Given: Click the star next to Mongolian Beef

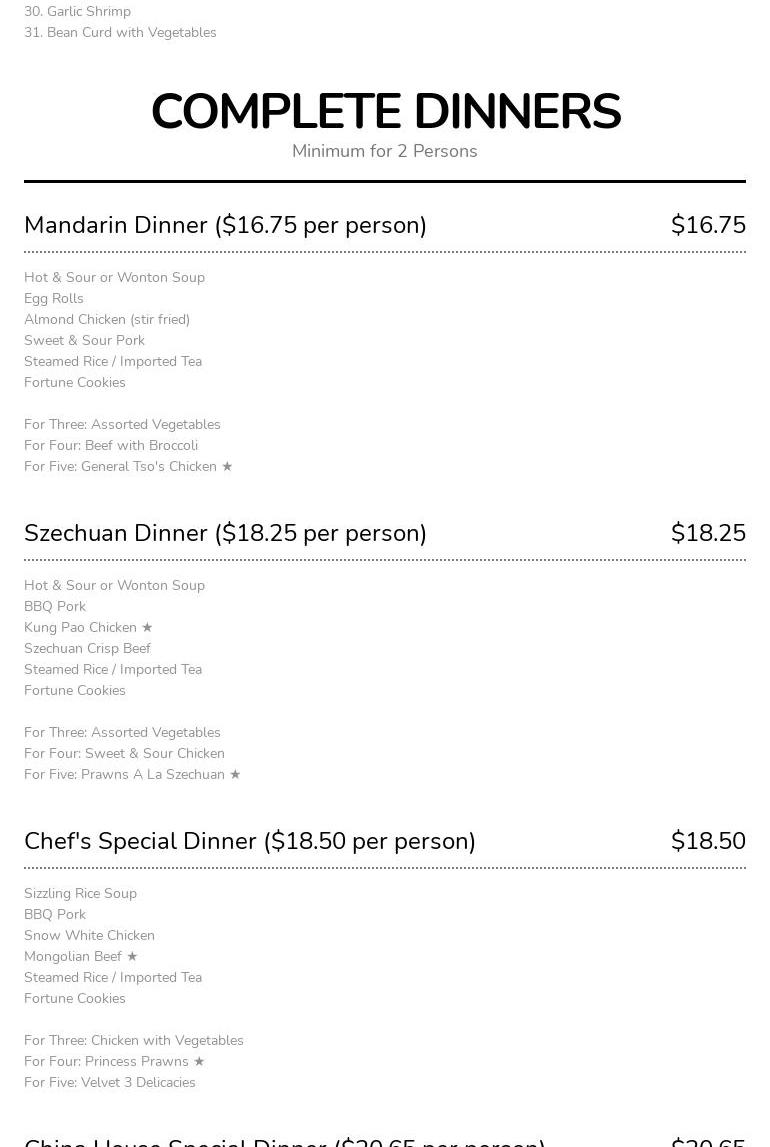Looking at the screenshot, I should [132, 957].
